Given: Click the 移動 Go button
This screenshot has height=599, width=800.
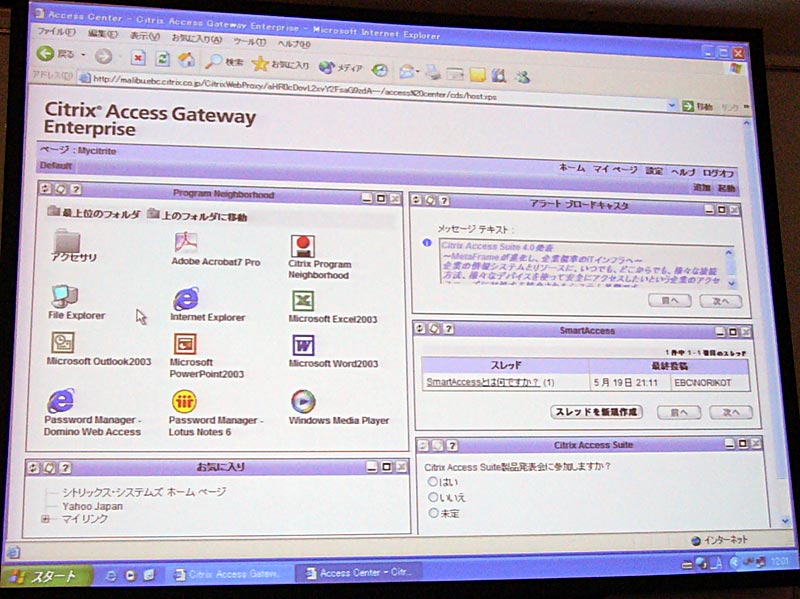Looking at the screenshot, I should click(697, 106).
